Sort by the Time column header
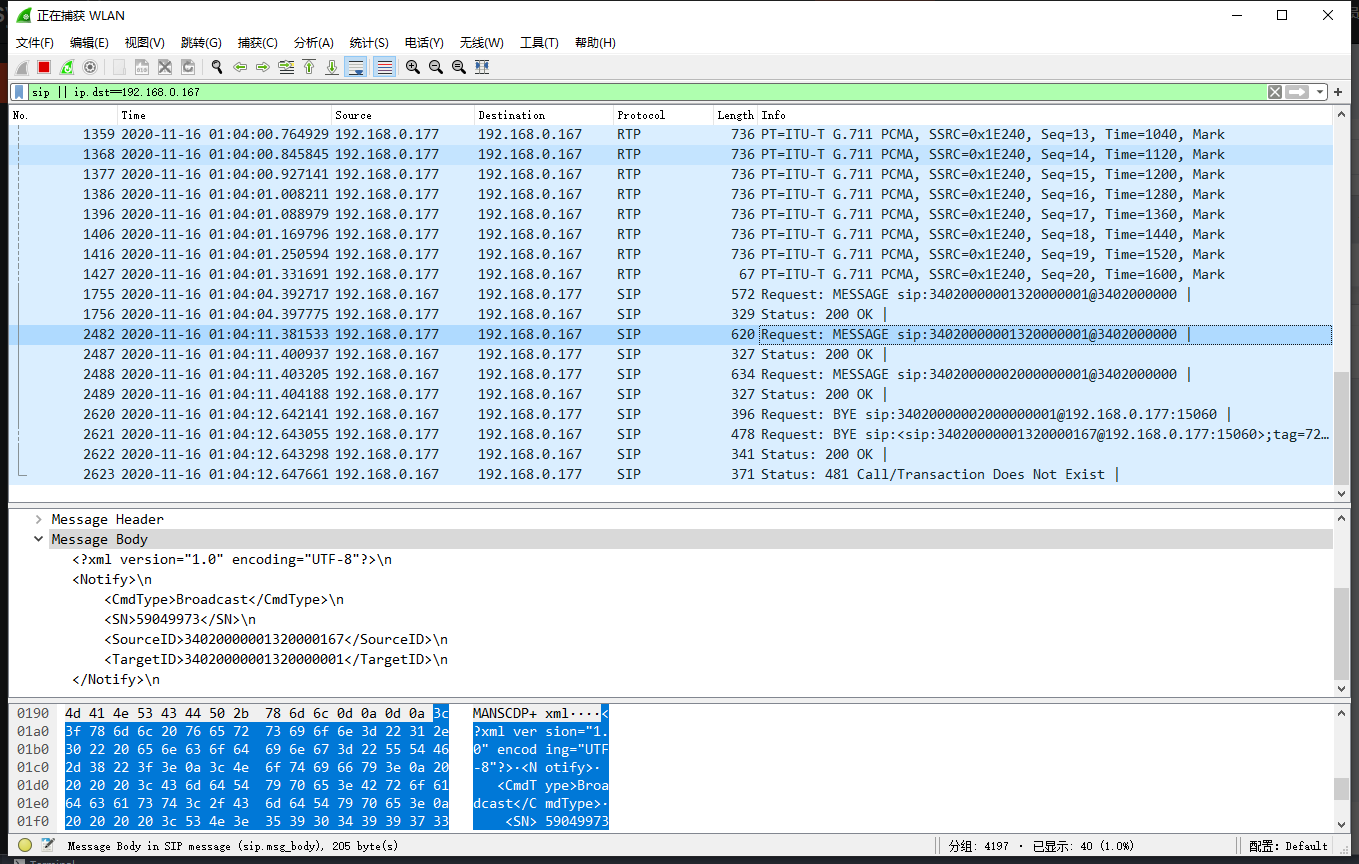This screenshot has height=864, width=1359. [224, 115]
